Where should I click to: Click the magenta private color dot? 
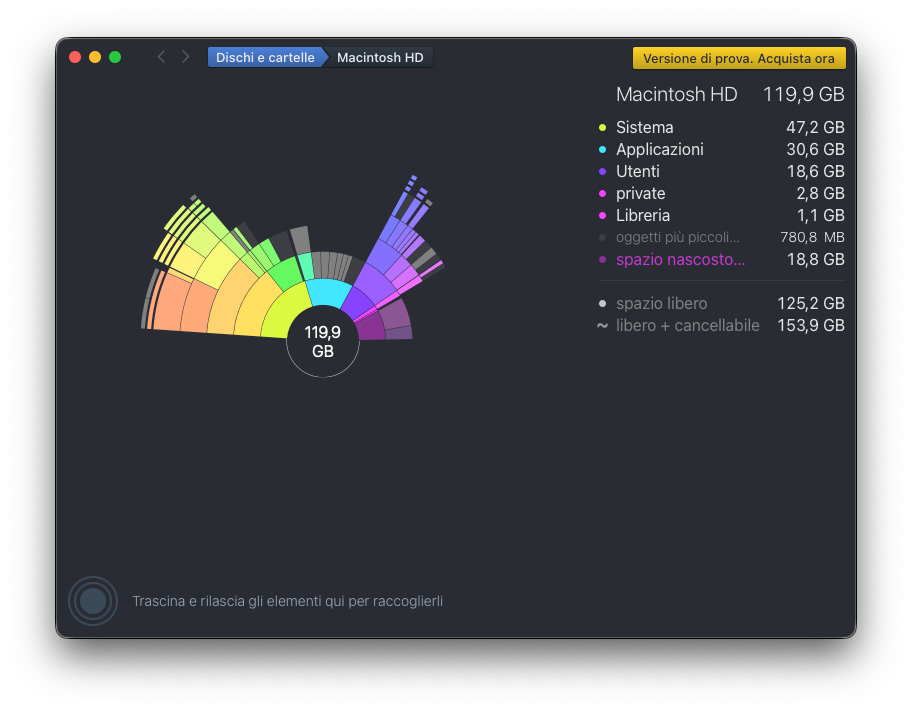[x=603, y=194]
